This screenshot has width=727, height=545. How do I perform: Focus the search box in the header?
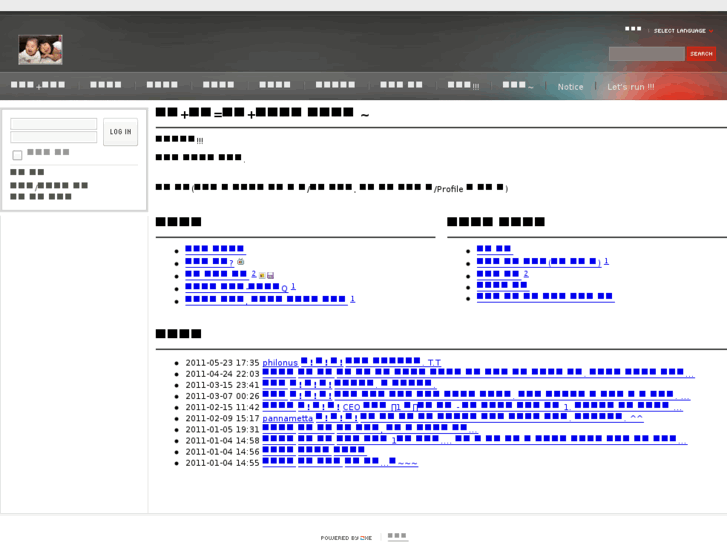[646, 54]
